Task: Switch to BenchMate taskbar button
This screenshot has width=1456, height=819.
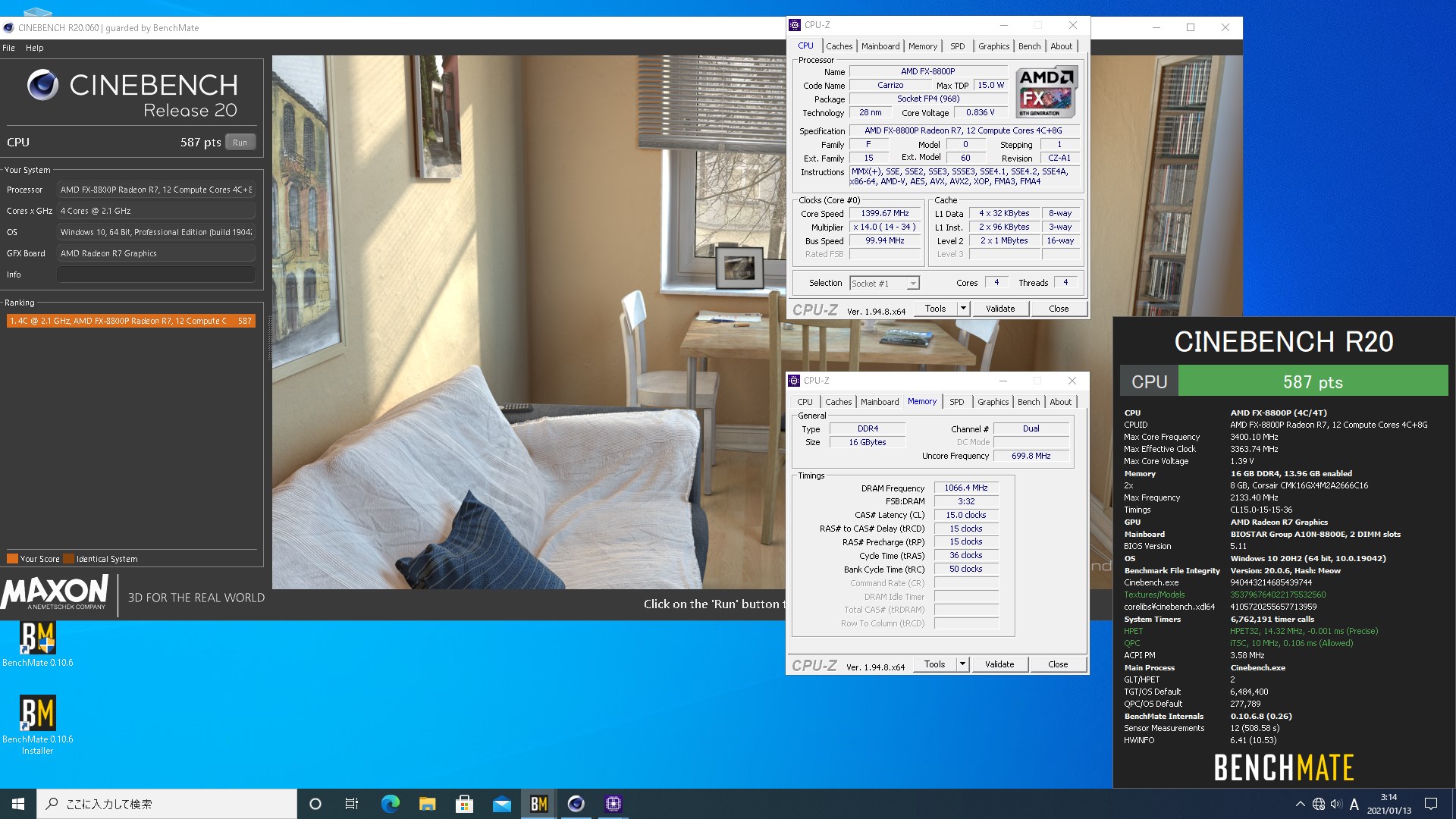Action: pyautogui.click(x=538, y=804)
